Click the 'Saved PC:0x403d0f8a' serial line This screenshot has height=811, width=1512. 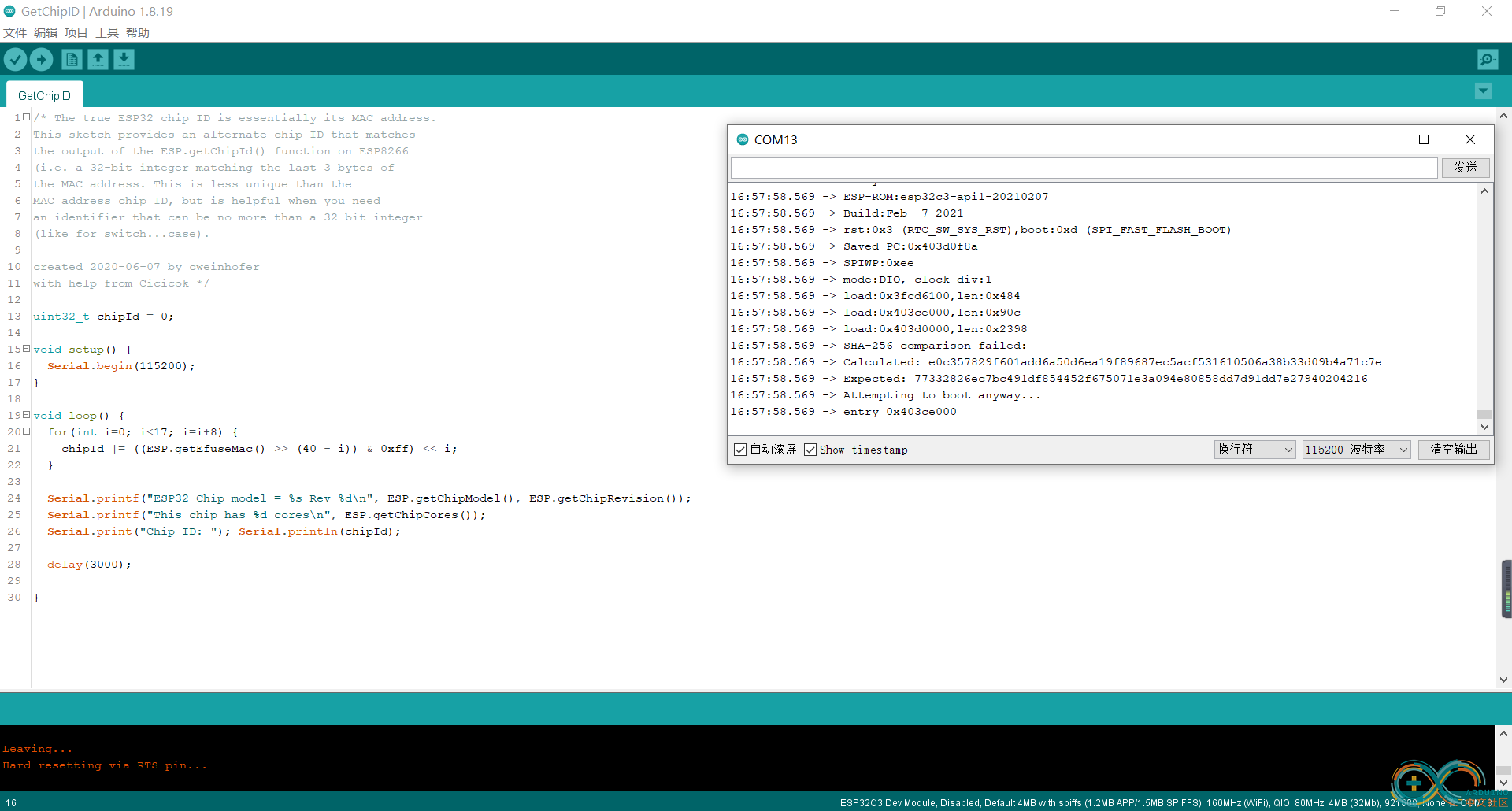point(910,246)
